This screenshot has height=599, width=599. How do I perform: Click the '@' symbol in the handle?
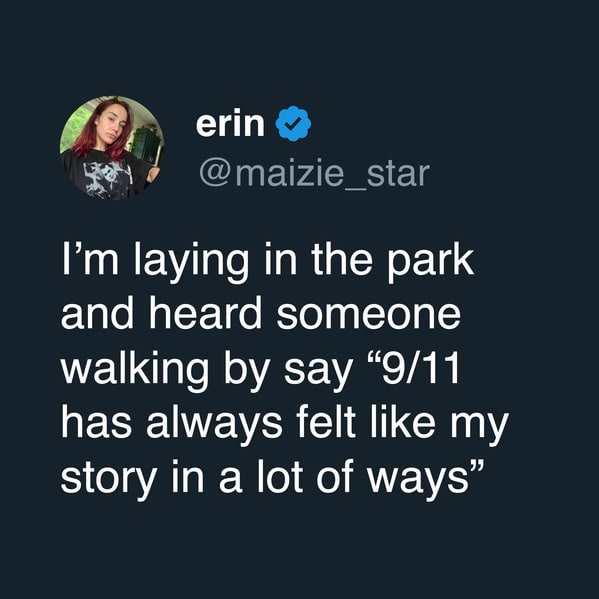click(x=215, y=175)
